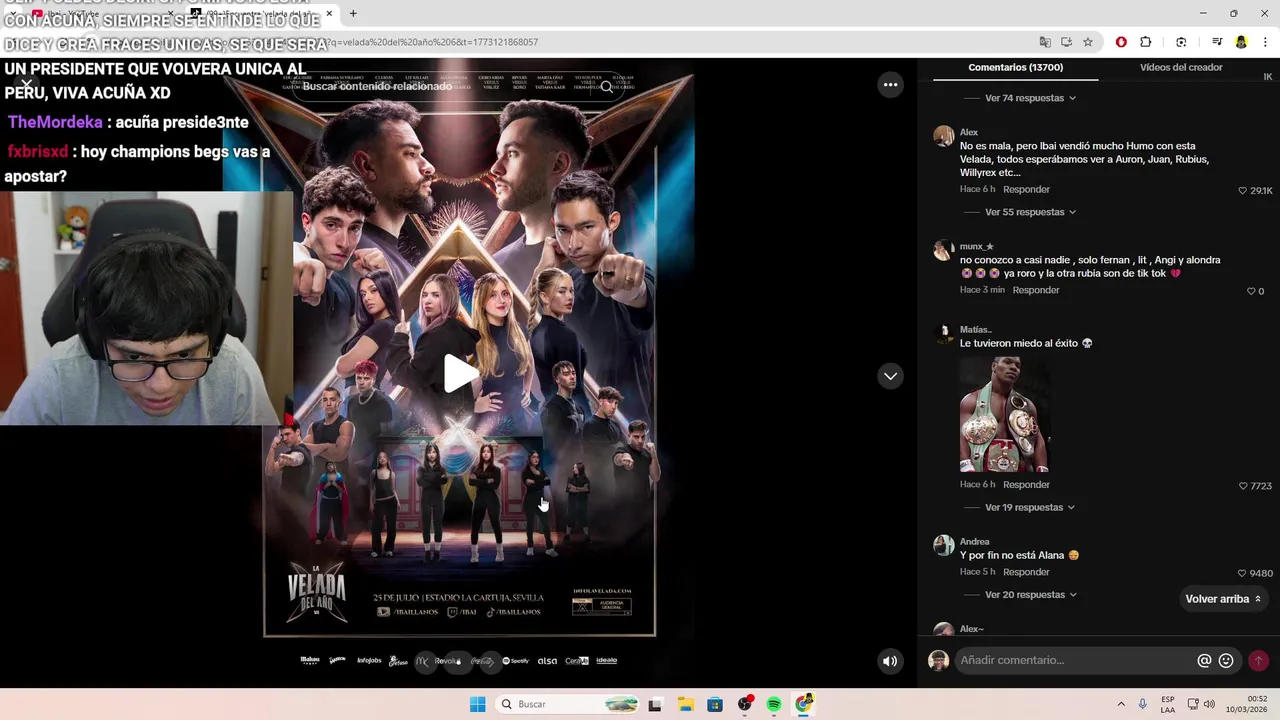Image resolution: width=1280 pixels, height=720 pixels.
Task: Click install app icon in address bar
Action: (1066, 42)
